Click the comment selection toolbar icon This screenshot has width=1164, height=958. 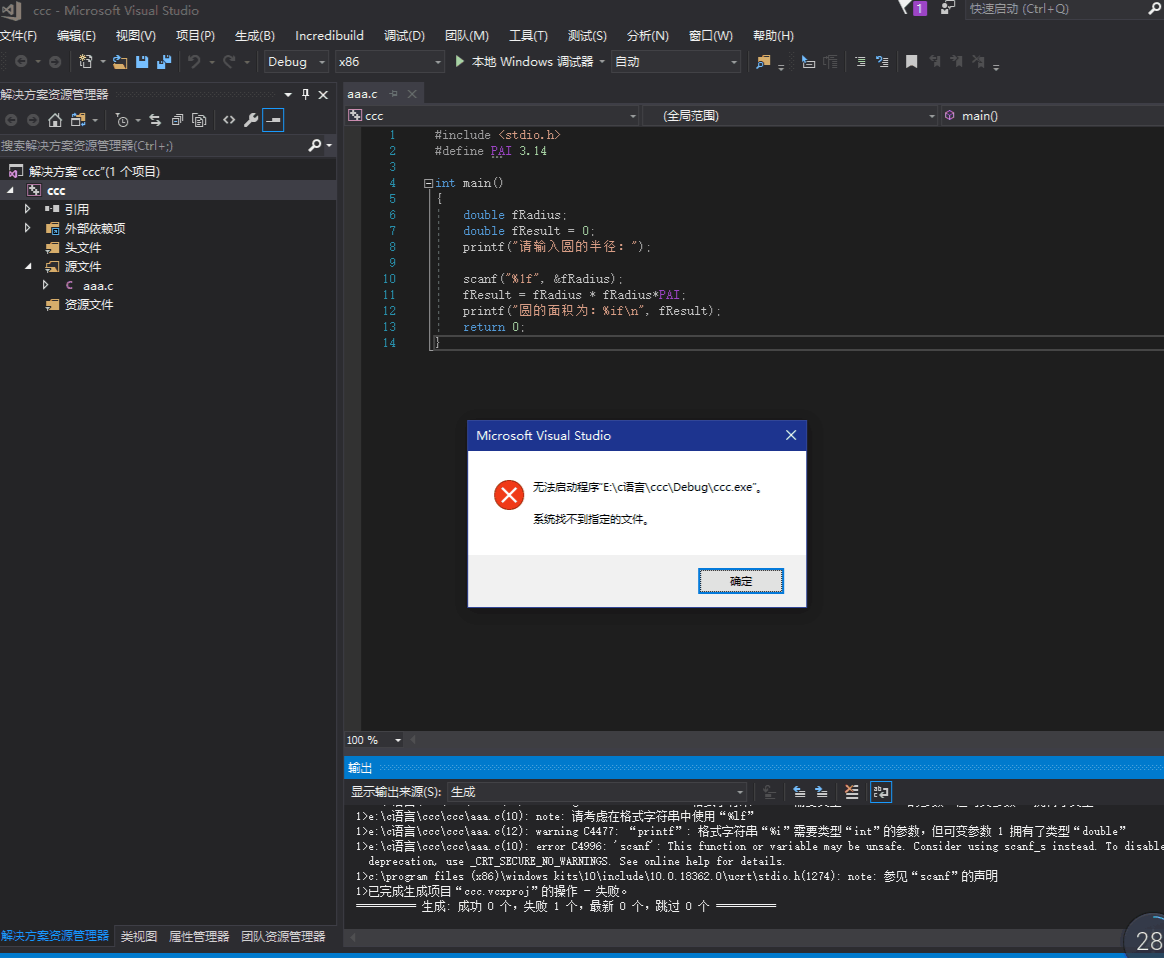pyautogui.click(x=860, y=62)
